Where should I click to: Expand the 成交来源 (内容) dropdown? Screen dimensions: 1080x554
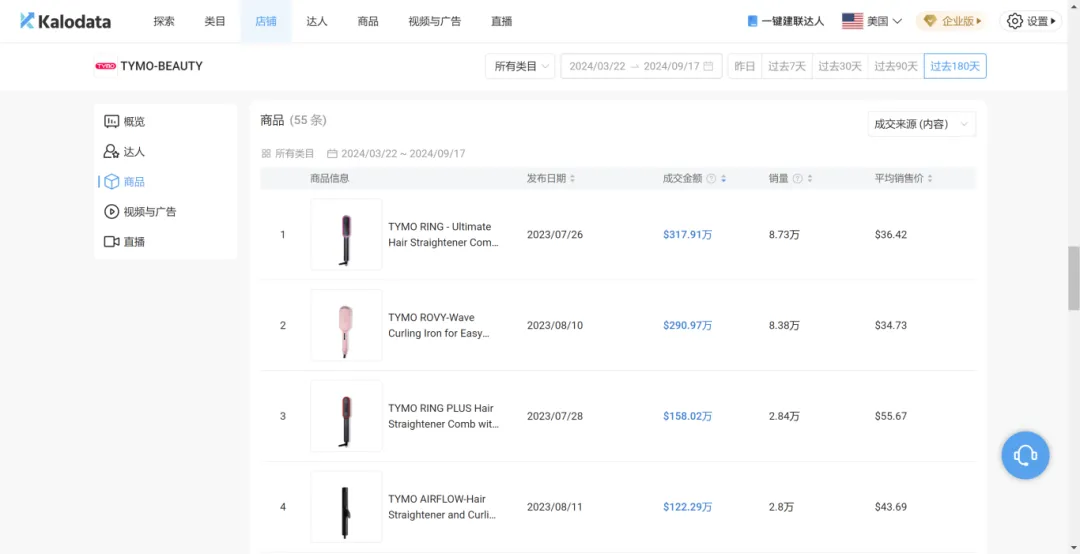click(921, 124)
